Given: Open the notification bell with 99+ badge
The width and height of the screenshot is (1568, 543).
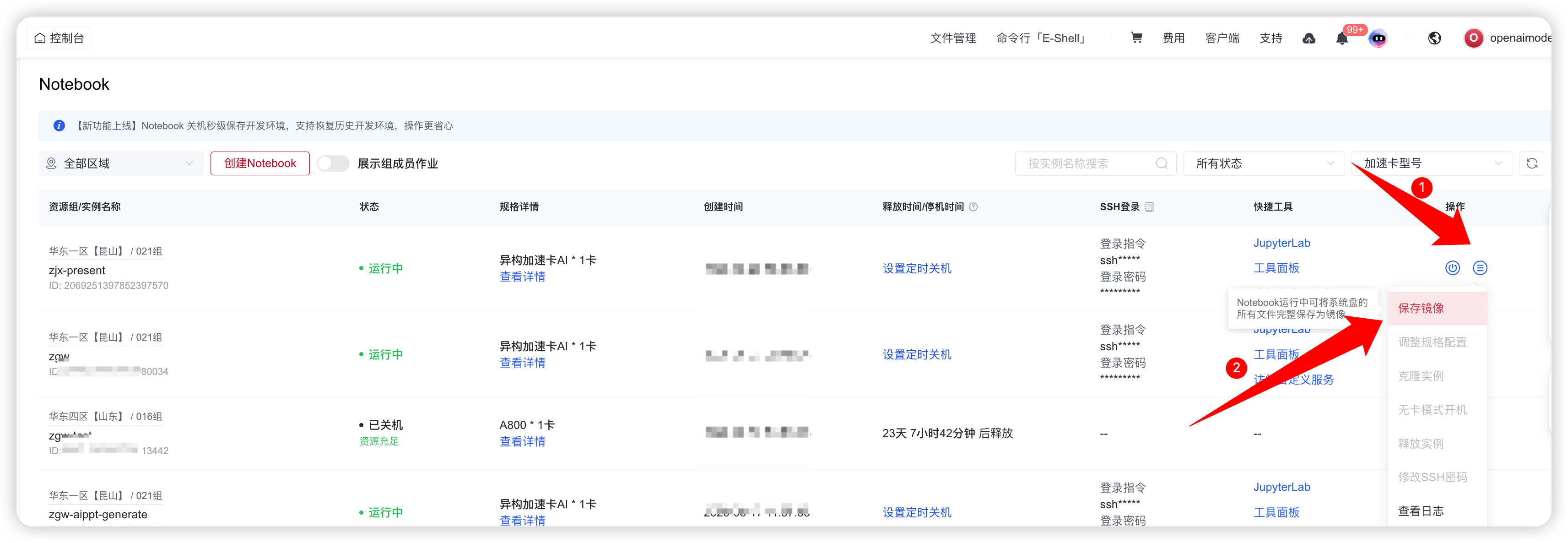Looking at the screenshot, I should click(1341, 38).
